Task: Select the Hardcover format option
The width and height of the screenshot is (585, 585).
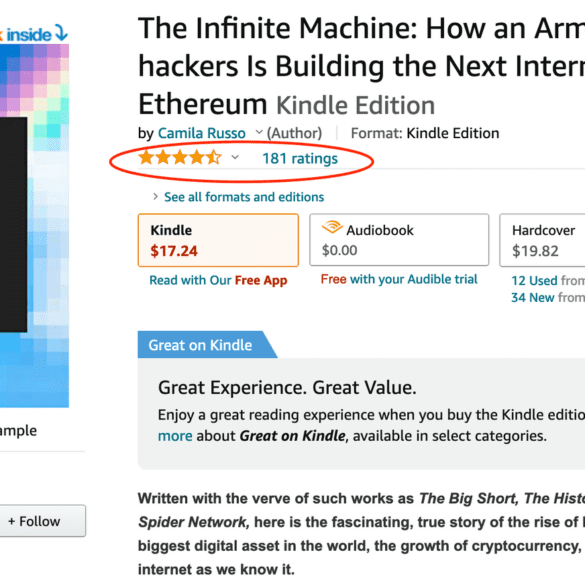Action: click(542, 240)
